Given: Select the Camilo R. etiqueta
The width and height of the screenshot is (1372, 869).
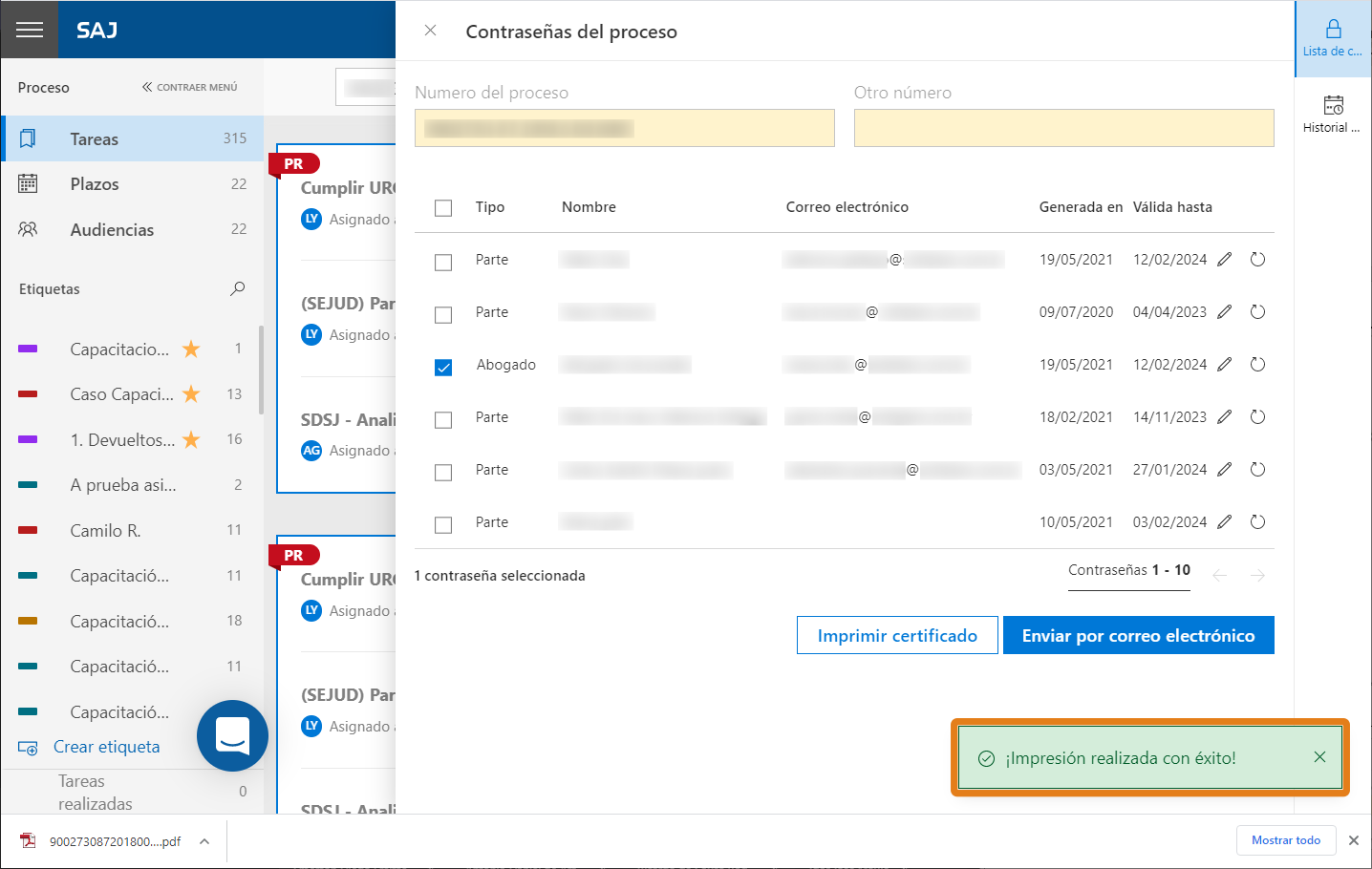Looking at the screenshot, I should 105,530.
